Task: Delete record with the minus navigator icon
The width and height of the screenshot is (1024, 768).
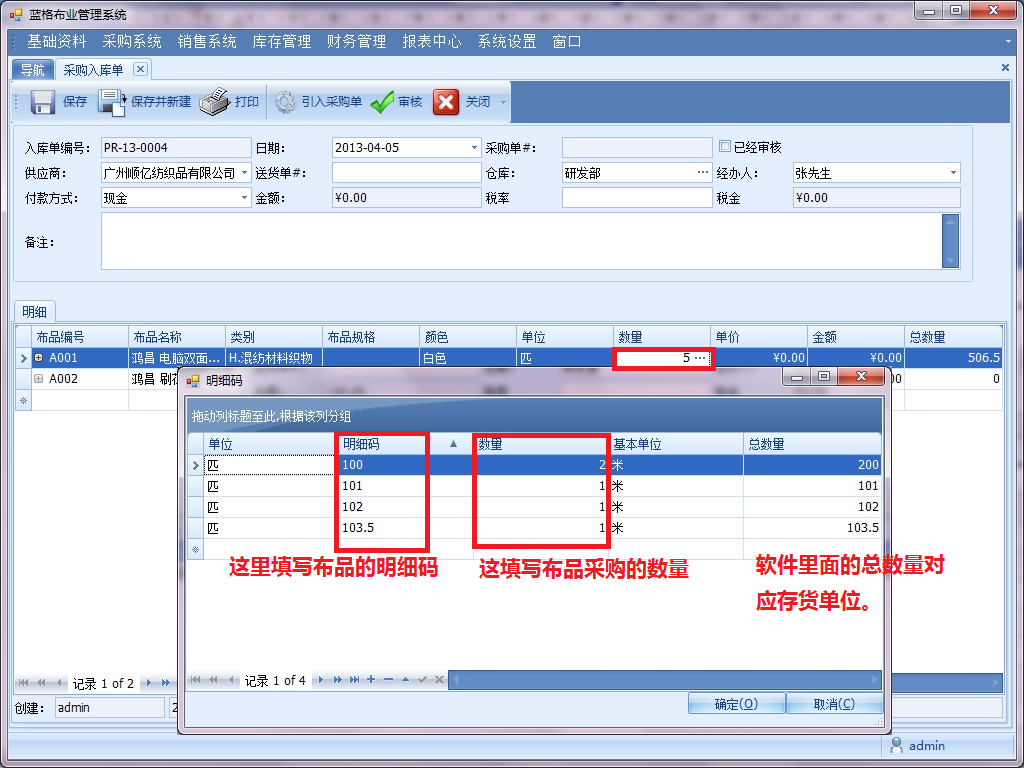Action: point(388,680)
